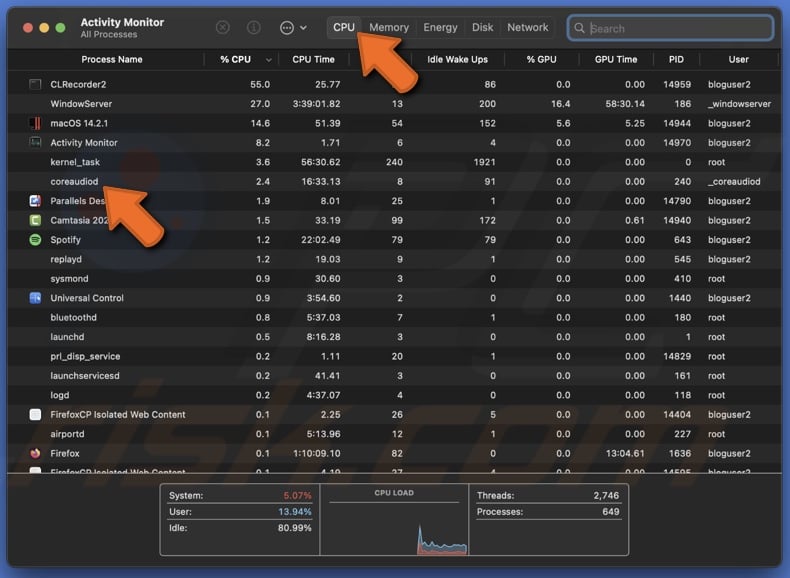Viewport: 790px width, 578px height.
Task: Click the stop process toolbar icon
Action: 223,27
